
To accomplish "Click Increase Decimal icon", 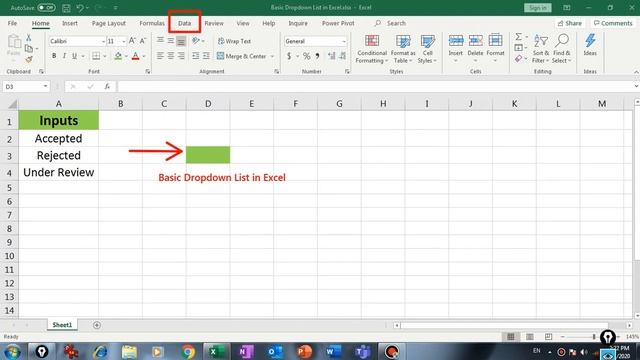I will (x=331, y=56).
